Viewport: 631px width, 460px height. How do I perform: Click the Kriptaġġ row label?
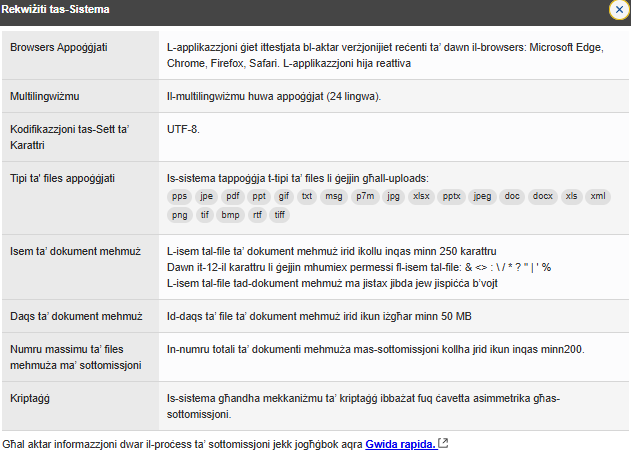coord(30,398)
